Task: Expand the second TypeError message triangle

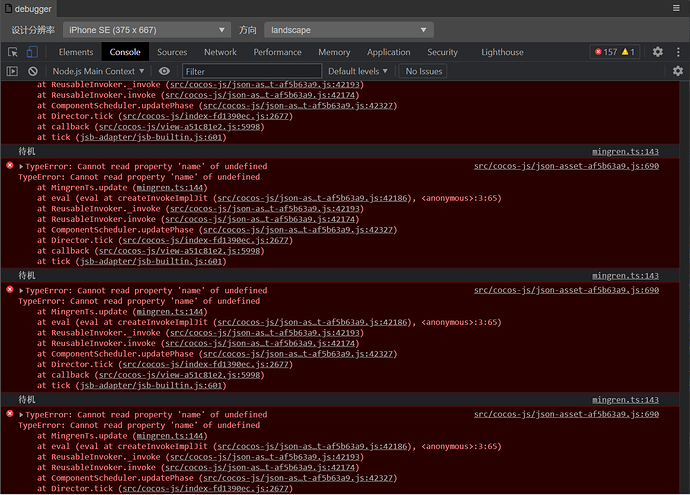Action: [21, 290]
